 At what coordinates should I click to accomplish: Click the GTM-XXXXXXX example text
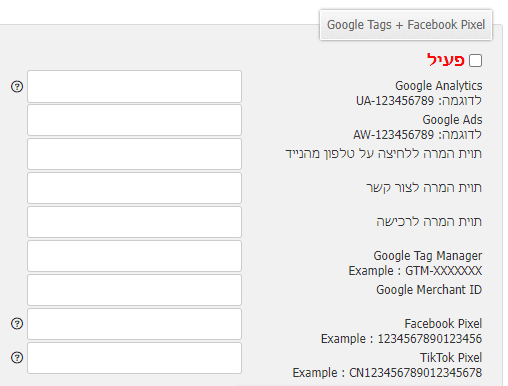tap(444, 271)
